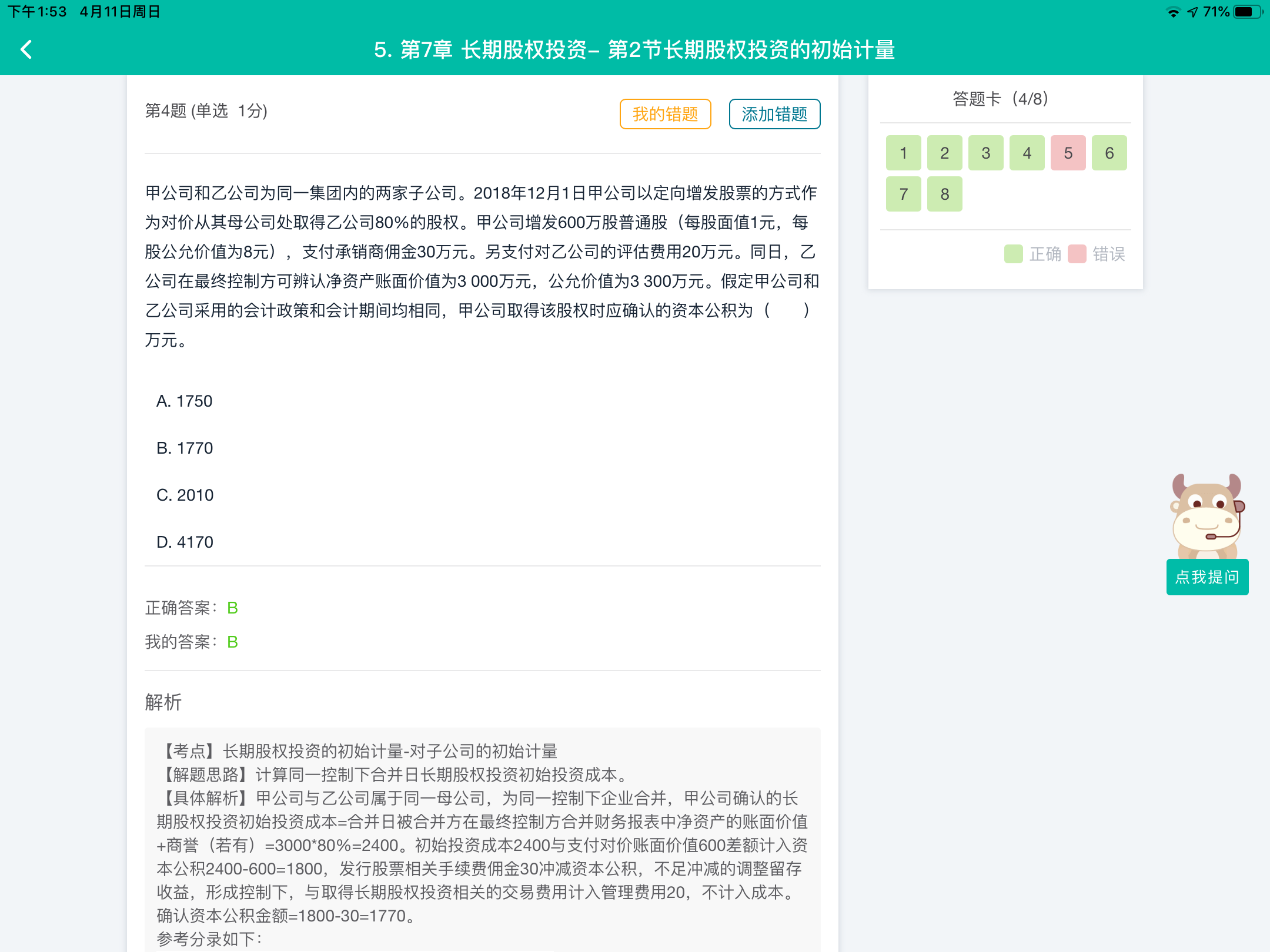1270x952 pixels.
Task: Tap the status bar time 下午1:53
Action: tap(37, 12)
